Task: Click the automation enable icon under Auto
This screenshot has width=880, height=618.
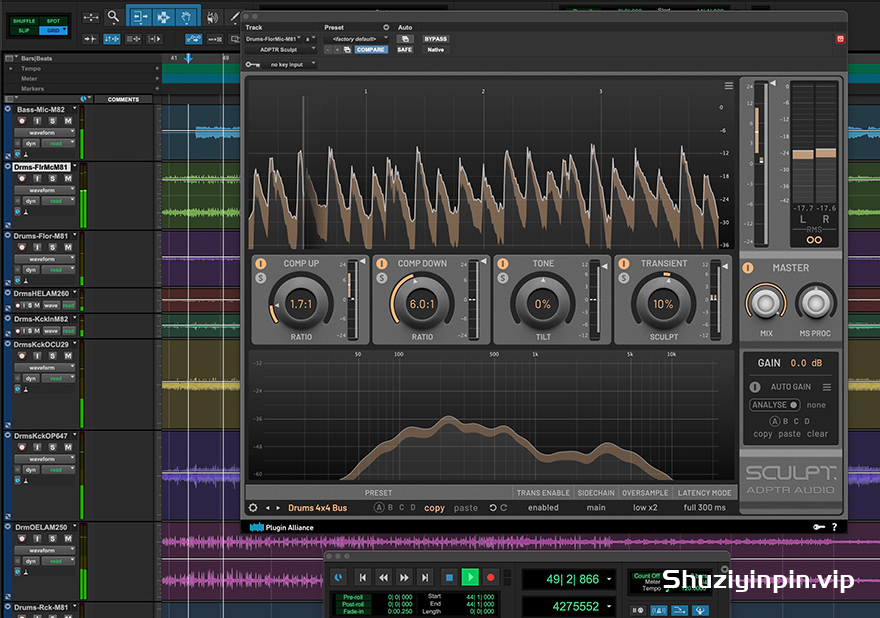Action: click(x=405, y=39)
